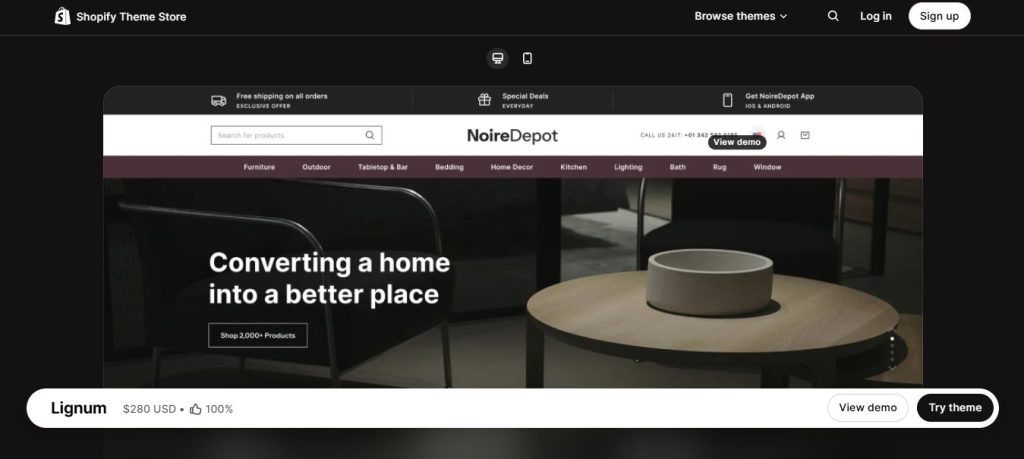Expand the Browse themes dropdown
Screen dimensions: 1024x459
click(x=741, y=16)
